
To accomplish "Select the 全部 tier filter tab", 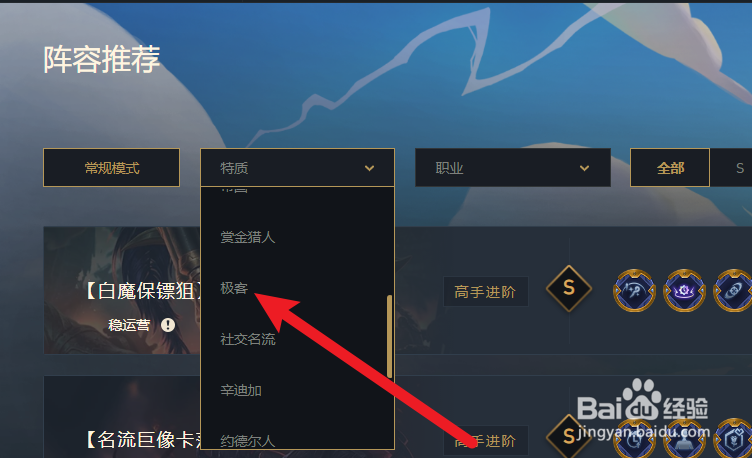I will tap(670, 167).
